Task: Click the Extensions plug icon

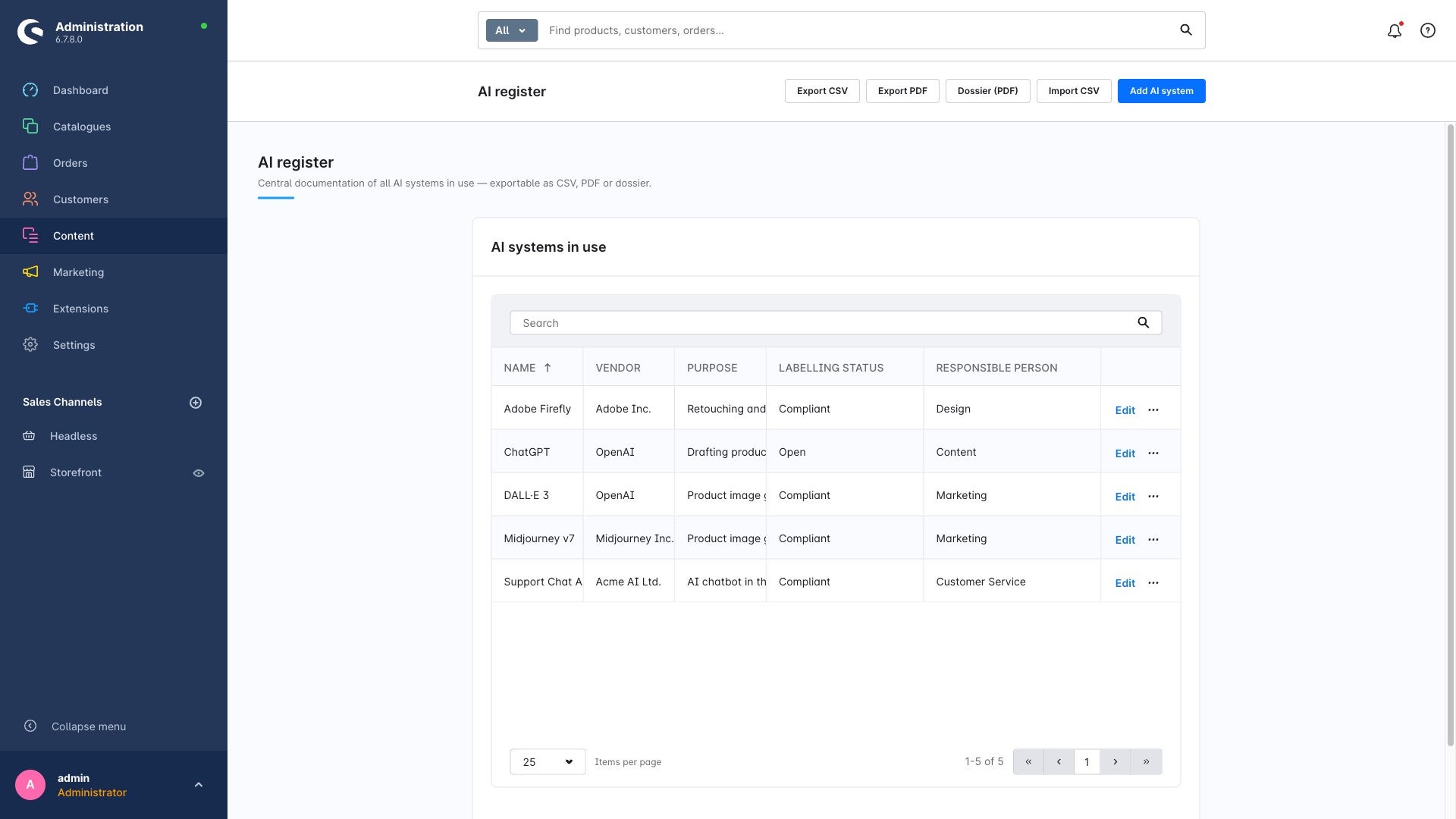Action: (x=30, y=309)
